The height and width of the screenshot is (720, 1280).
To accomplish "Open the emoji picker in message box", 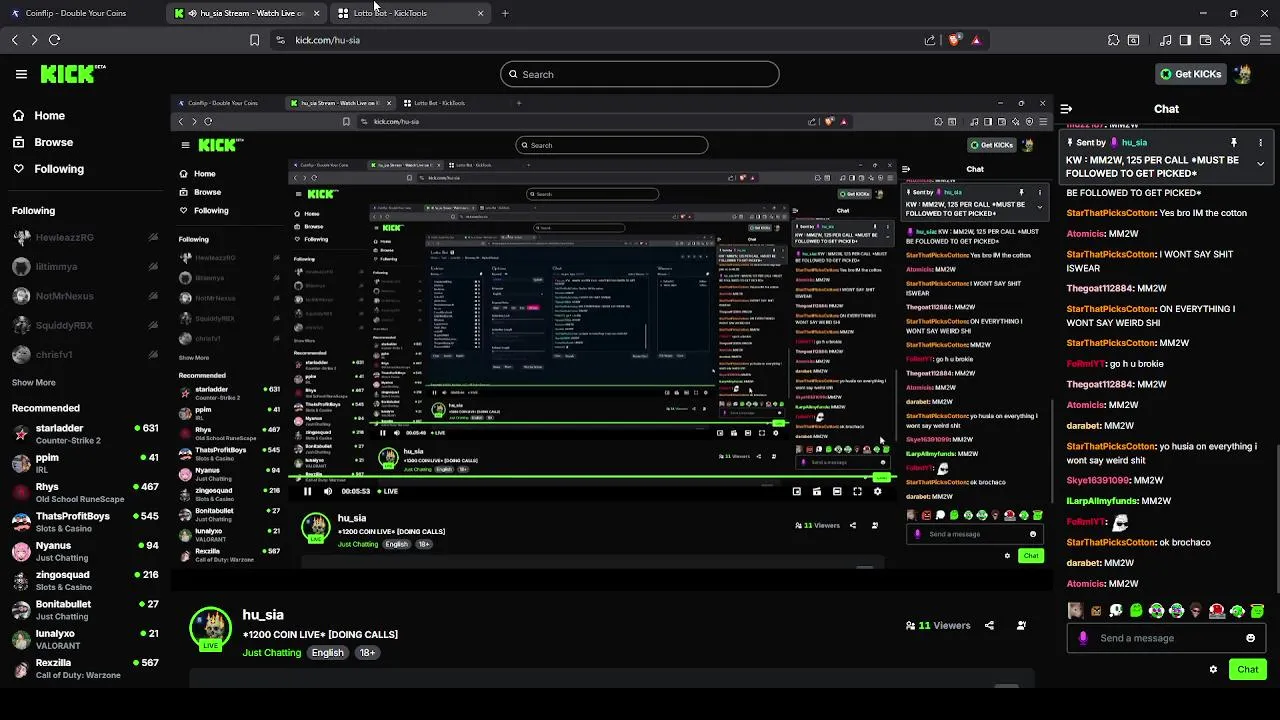I will [x=1250, y=638].
